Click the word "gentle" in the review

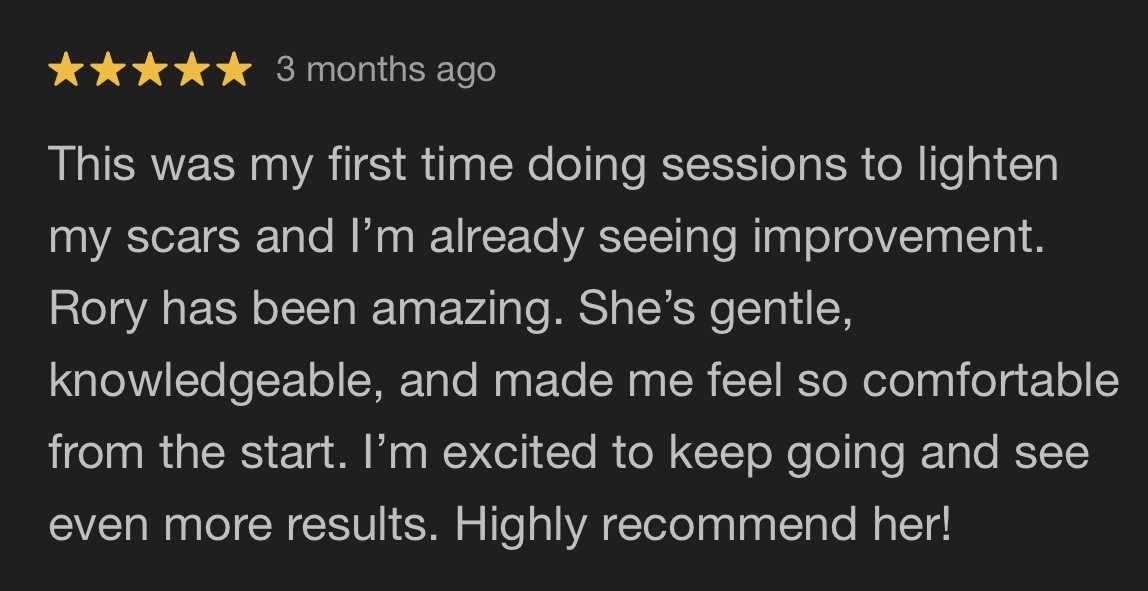click(x=780, y=310)
